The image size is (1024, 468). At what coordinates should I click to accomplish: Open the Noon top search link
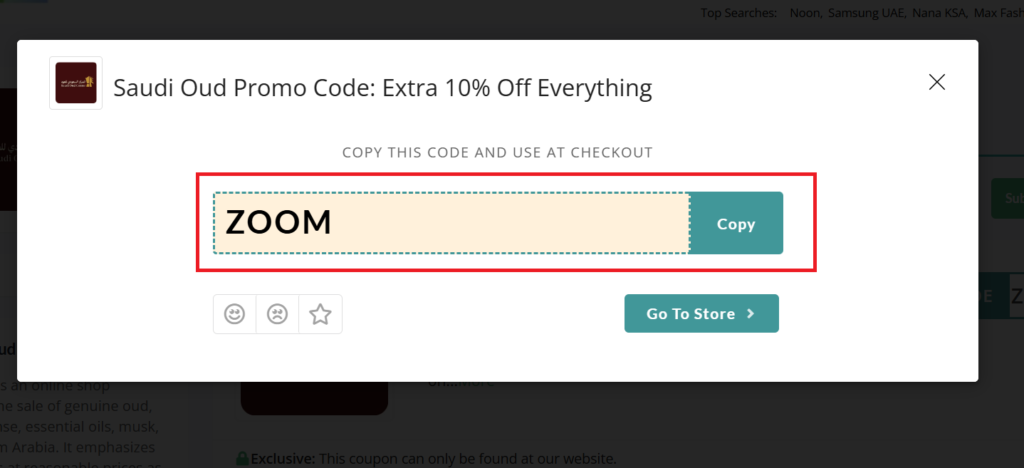click(x=805, y=13)
